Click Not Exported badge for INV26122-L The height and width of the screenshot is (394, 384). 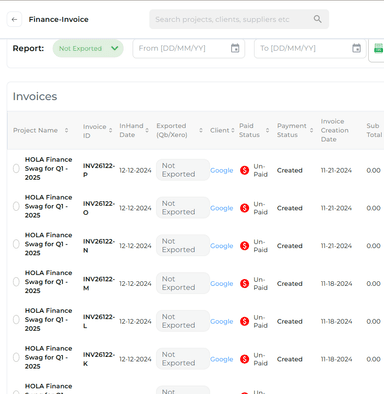[183, 321]
